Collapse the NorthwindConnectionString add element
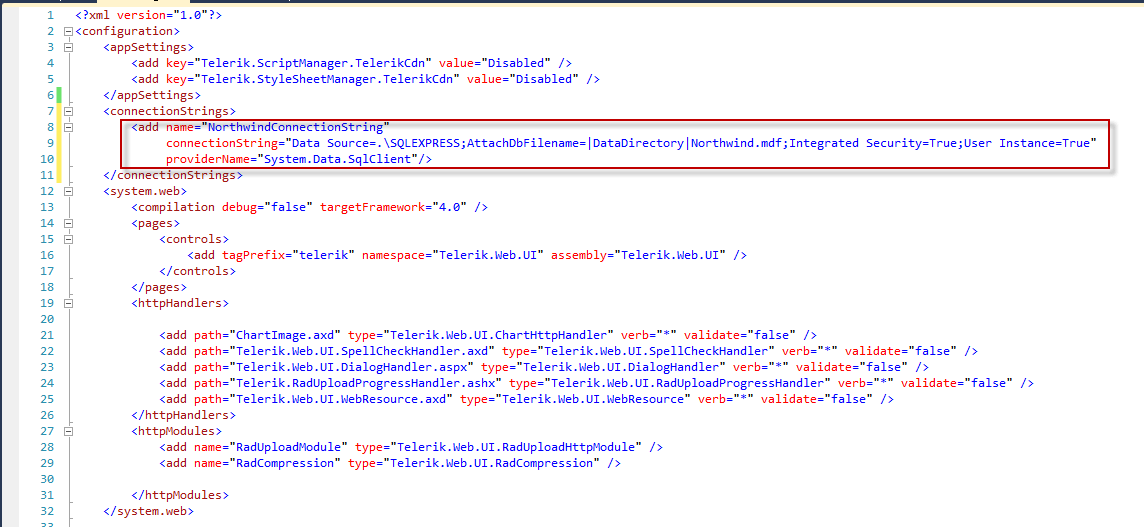 coord(68,127)
